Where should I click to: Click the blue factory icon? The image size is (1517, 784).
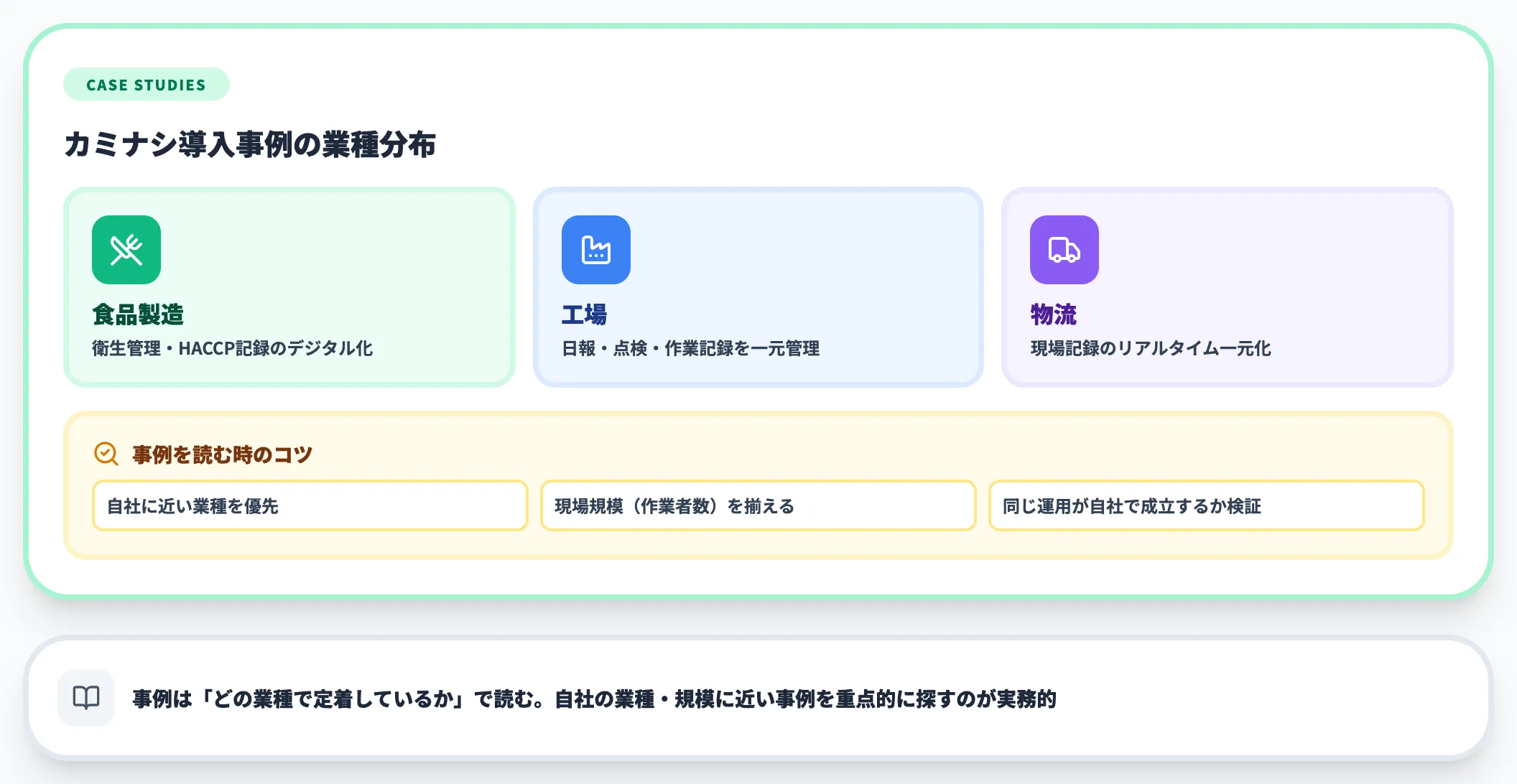coord(595,250)
